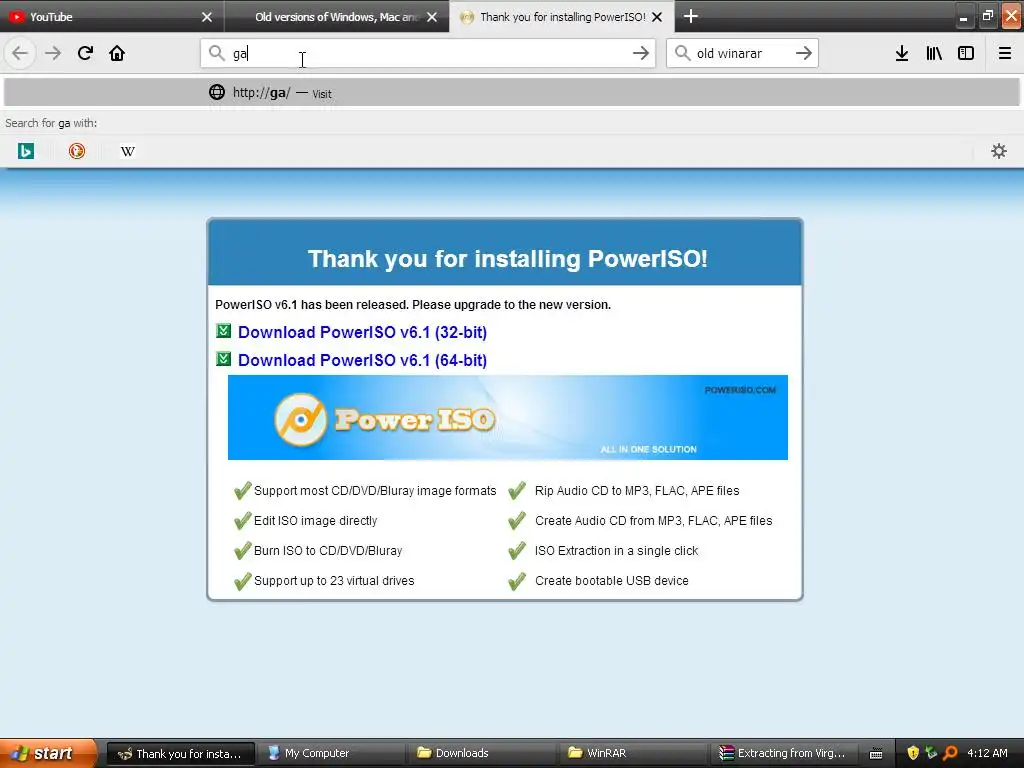Download PowerISO v6.1 64-bit link
The height and width of the screenshot is (768, 1024).
click(362, 360)
